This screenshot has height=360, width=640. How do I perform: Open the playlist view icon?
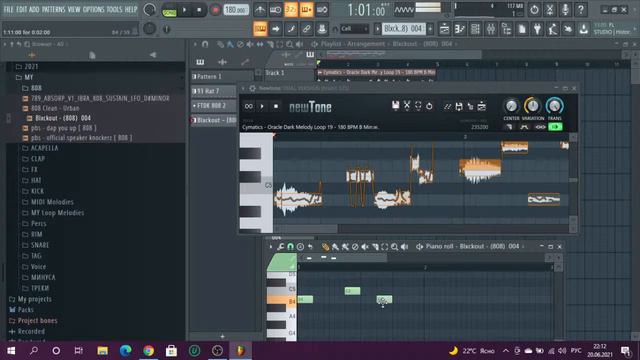click(x=444, y=29)
